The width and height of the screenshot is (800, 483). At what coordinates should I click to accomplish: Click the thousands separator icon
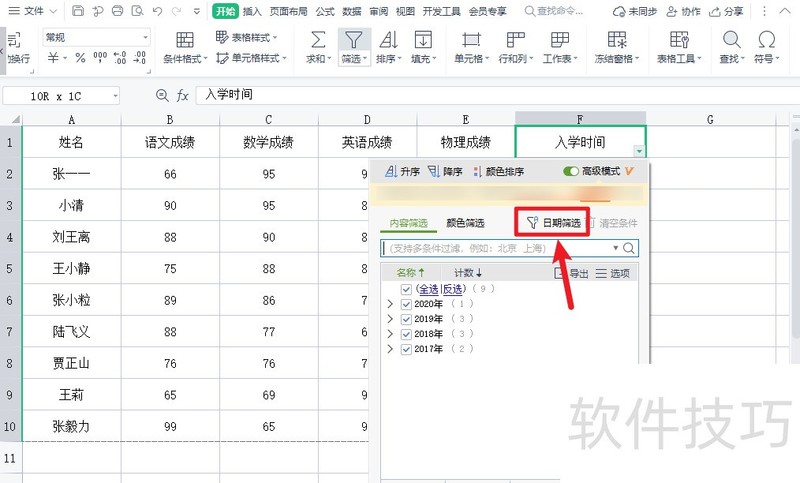[100, 57]
